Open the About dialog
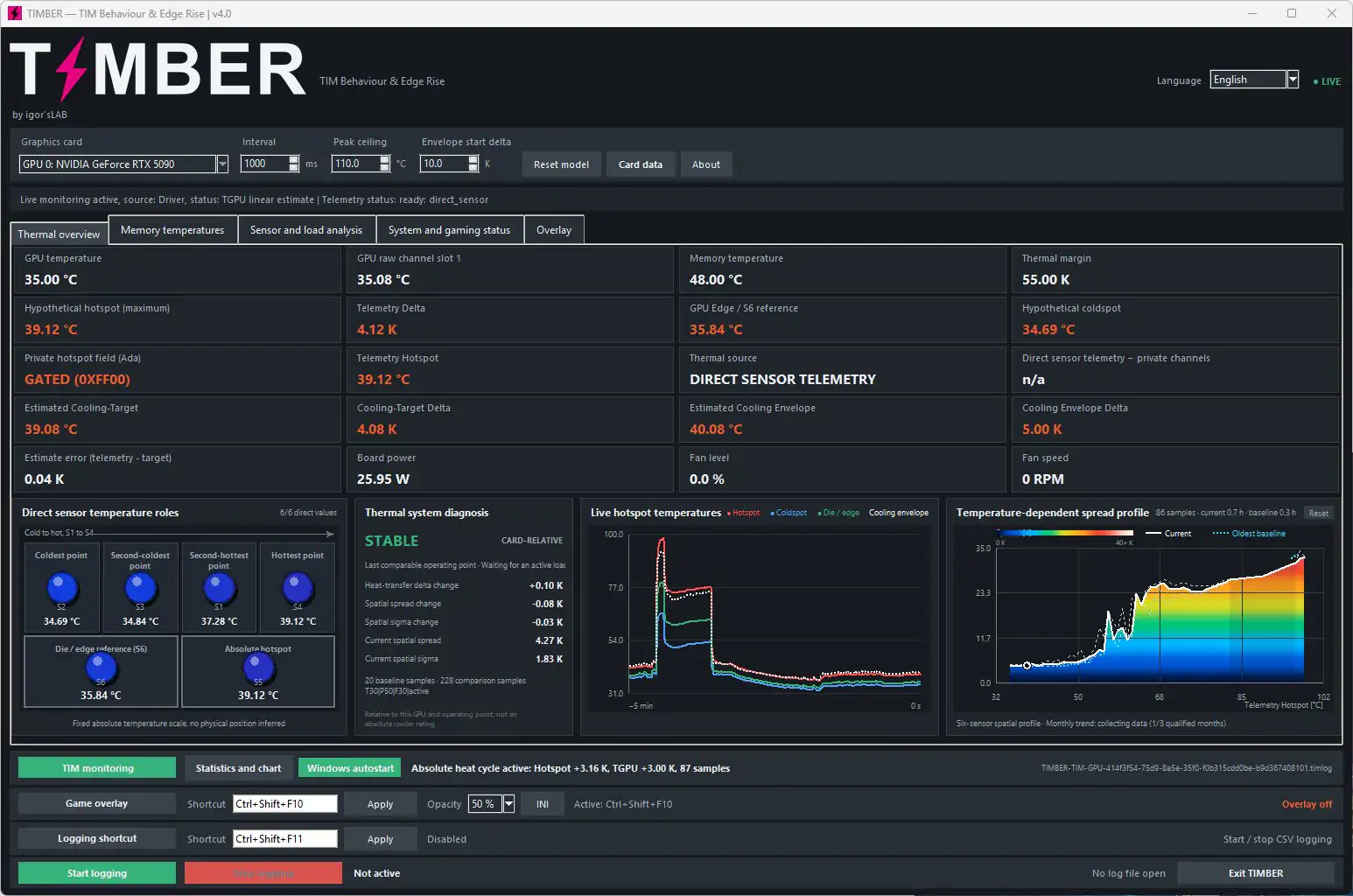 [706, 164]
